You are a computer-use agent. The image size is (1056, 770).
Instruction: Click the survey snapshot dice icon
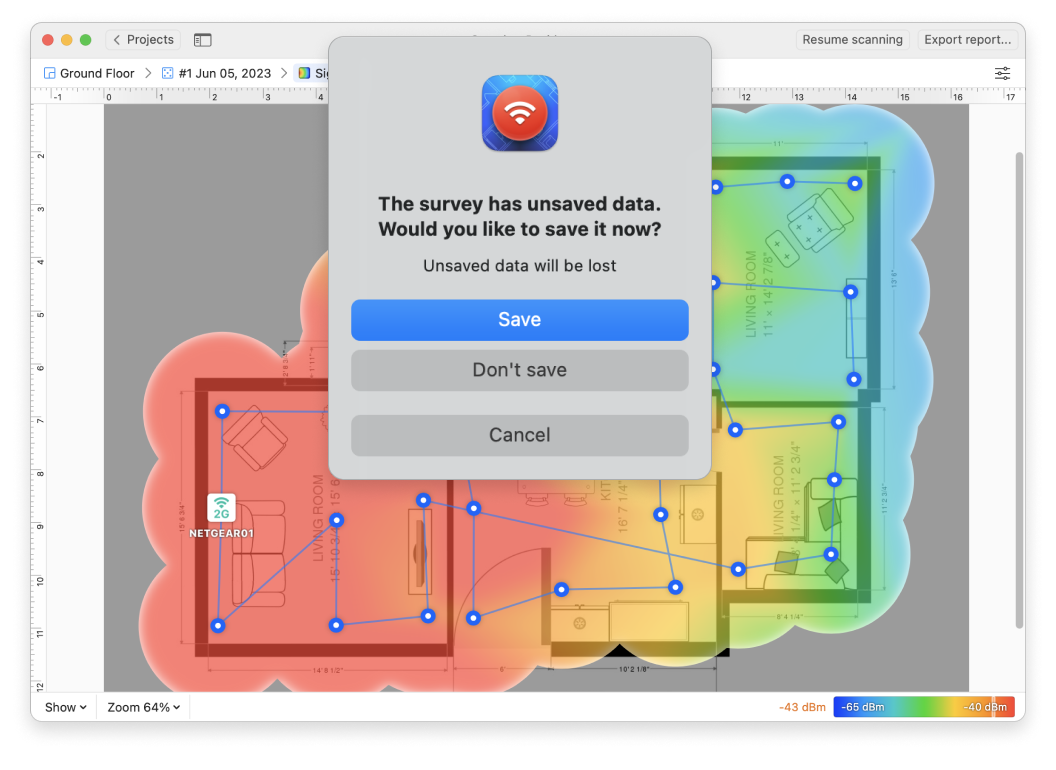coord(167,73)
